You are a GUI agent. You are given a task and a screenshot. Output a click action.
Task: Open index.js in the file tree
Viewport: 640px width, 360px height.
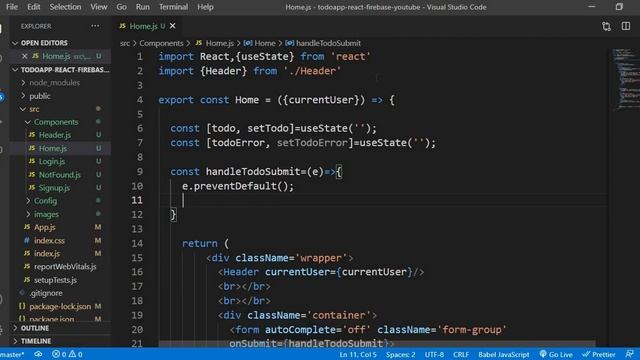(x=47, y=253)
